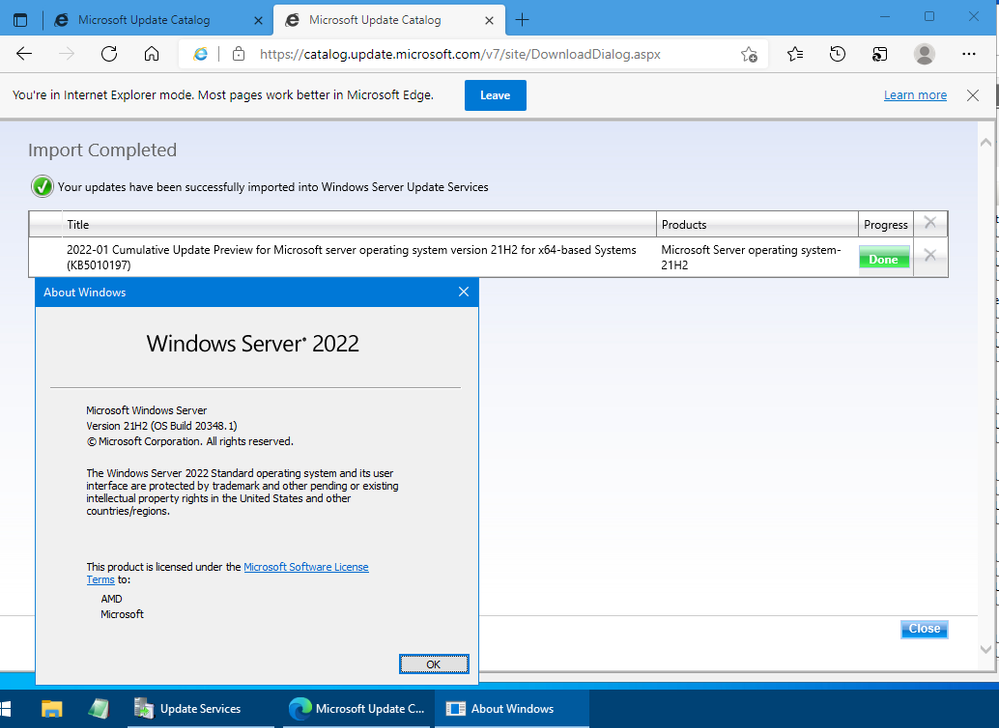Open the Favorites list
The image size is (999, 728).
tap(794, 54)
